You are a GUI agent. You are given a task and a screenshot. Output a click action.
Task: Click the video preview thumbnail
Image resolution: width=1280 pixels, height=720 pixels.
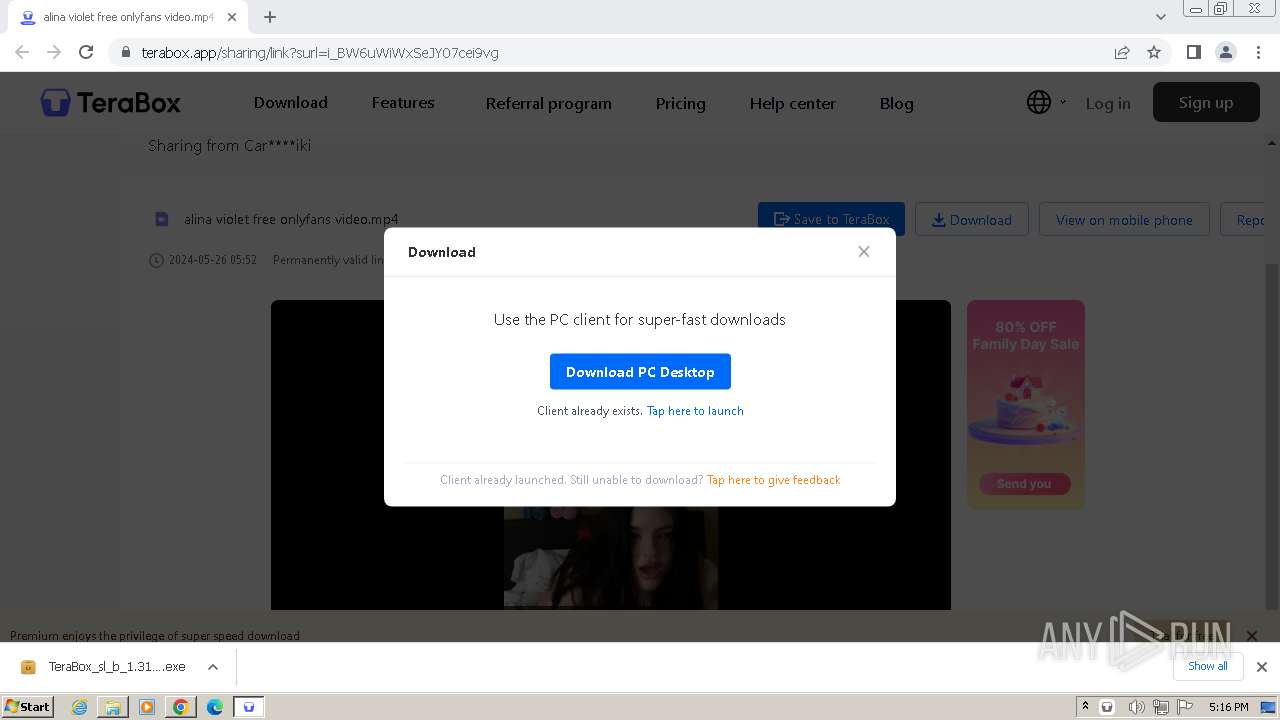tap(611, 556)
